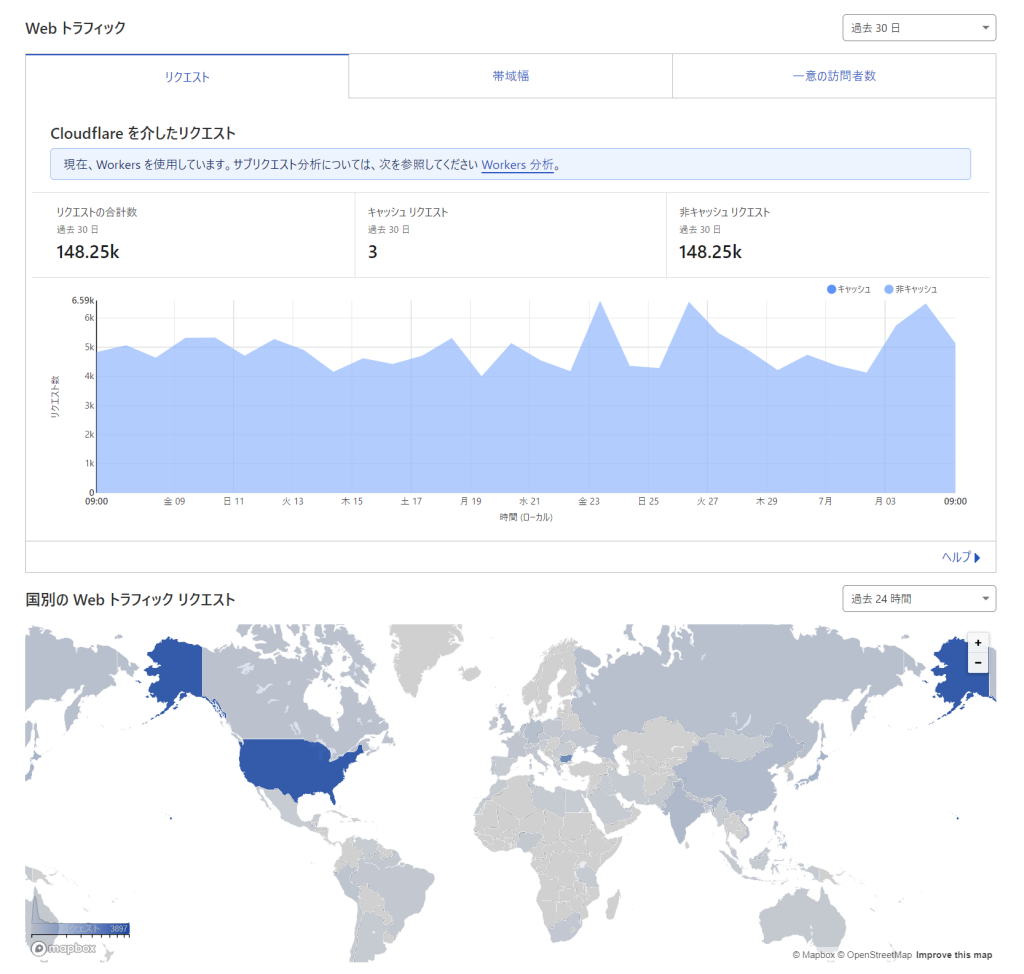Zoom in on the map with plus button
The width and height of the screenshot is (1024, 974).
(978, 643)
